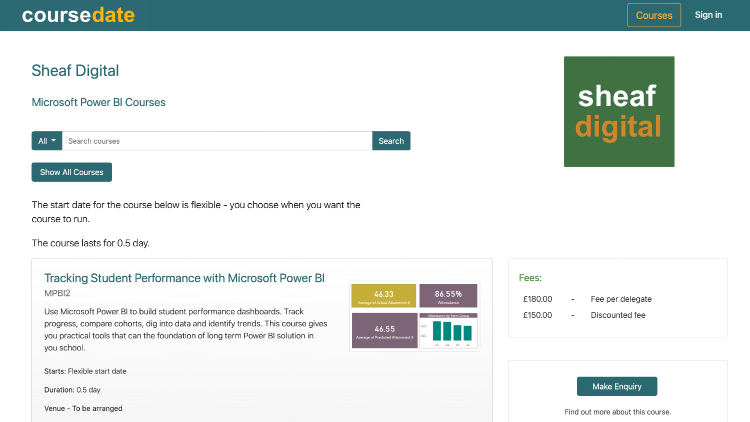
Task: Click the £150.00 discounted fee row
Action: tap(584, 315)
